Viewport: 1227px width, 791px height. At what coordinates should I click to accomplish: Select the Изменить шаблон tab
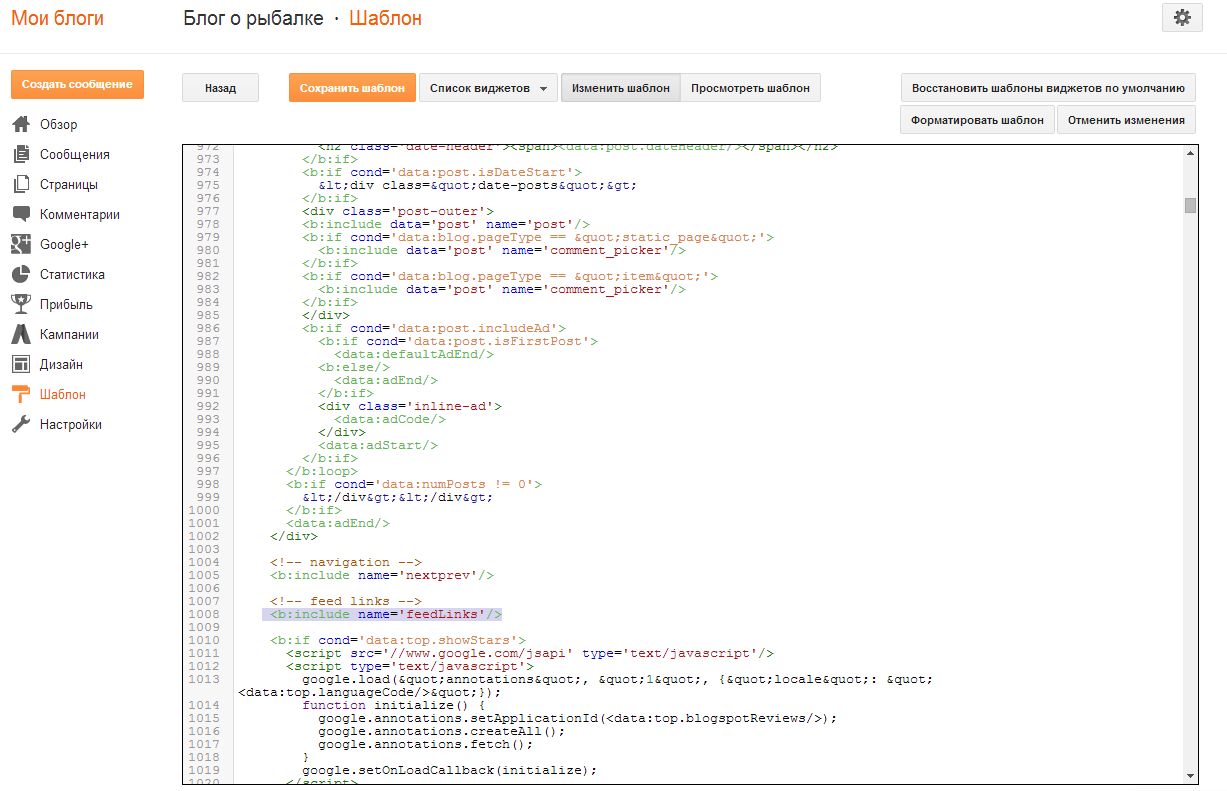[620, 88]
